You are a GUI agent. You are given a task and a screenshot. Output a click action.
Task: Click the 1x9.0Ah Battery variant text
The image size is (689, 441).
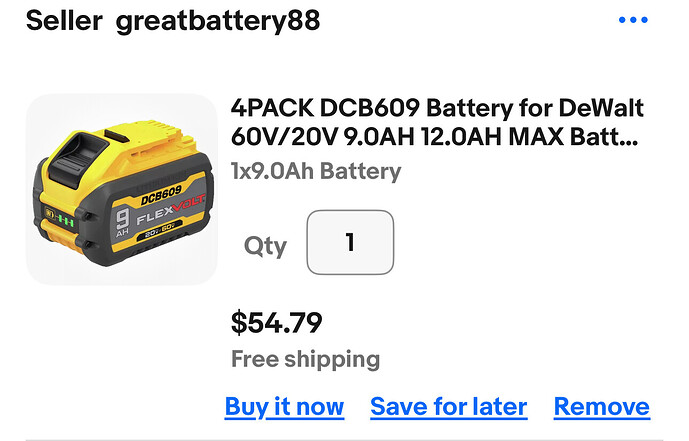click(316, 171)
